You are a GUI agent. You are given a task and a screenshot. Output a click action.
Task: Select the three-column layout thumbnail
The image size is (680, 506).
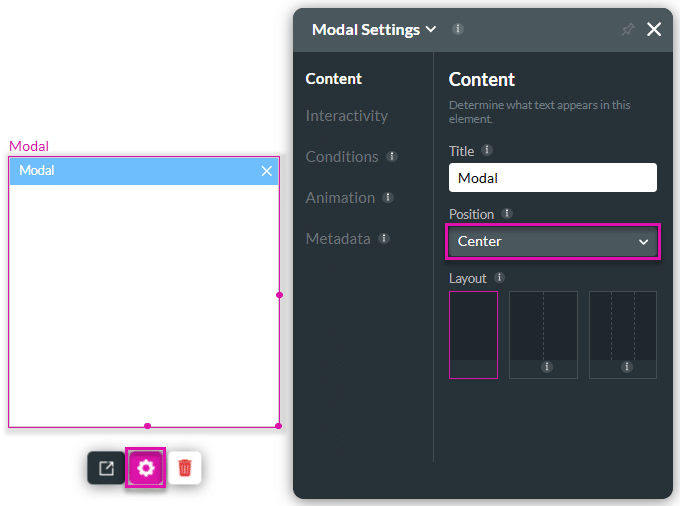(622, 335)
